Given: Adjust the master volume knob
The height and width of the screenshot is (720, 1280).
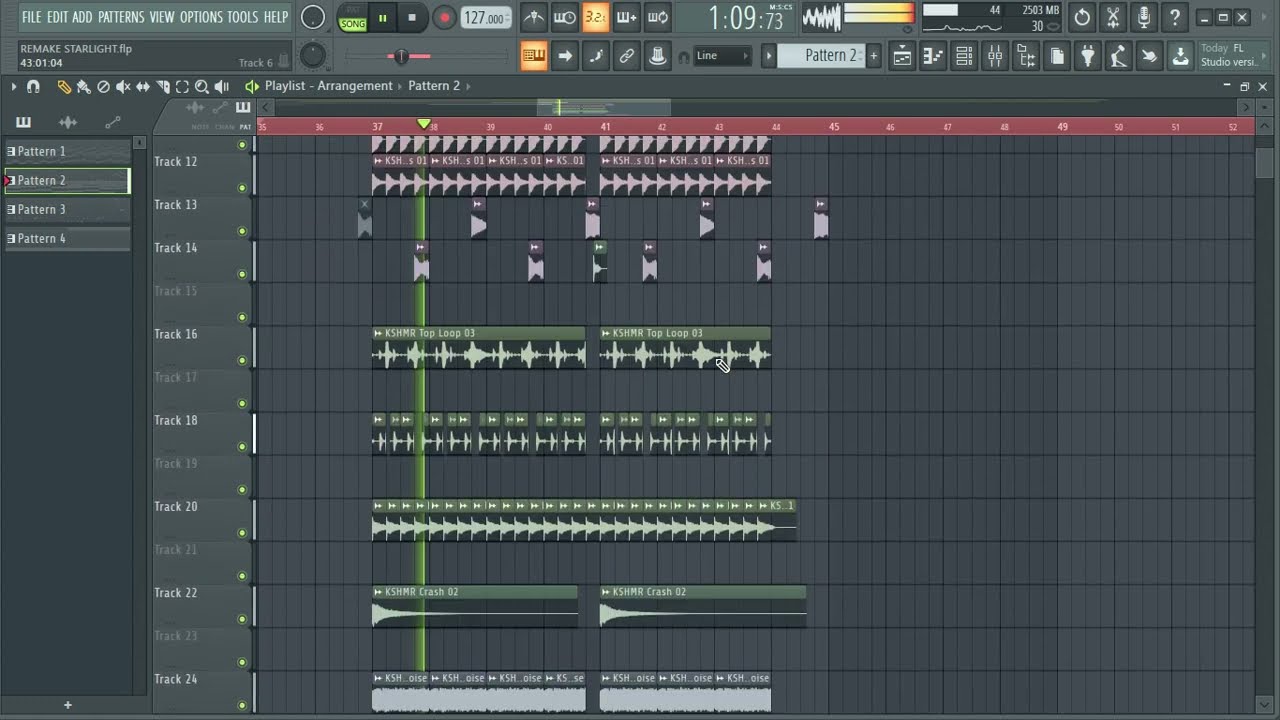Looking at the screenshot, I should (x=313, y=17).
